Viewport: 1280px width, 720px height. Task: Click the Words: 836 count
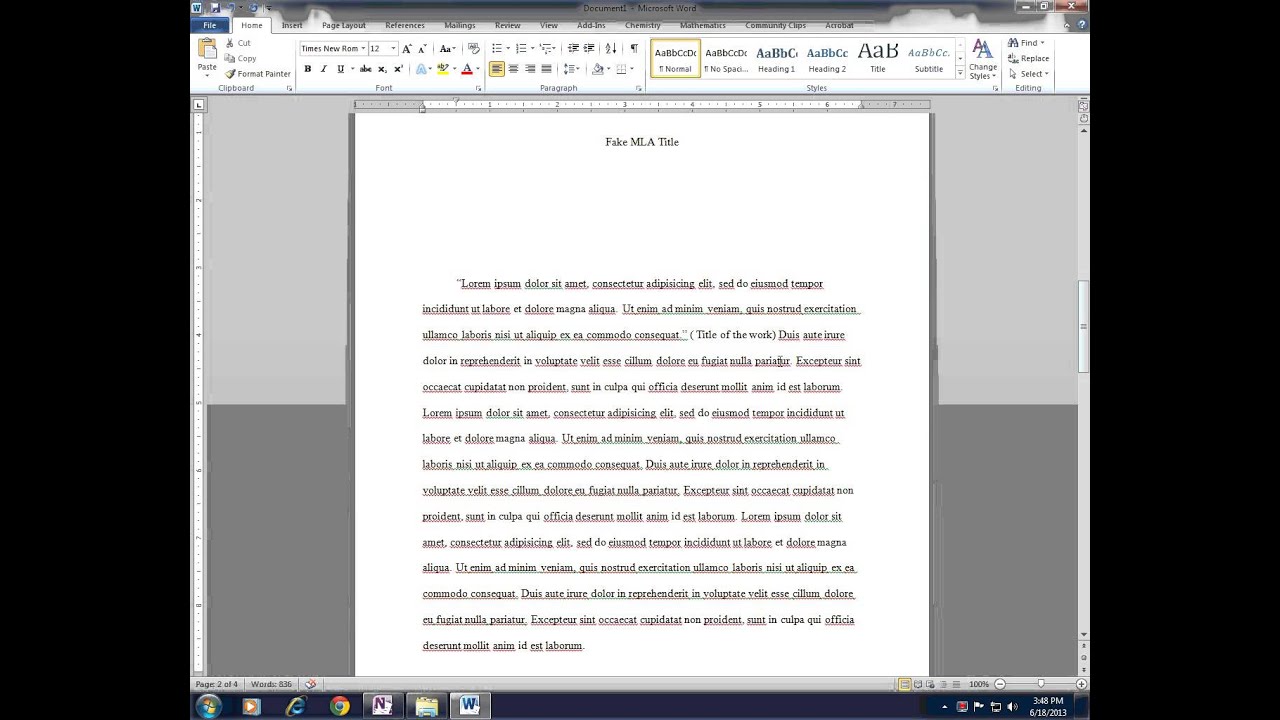(271, 684)
